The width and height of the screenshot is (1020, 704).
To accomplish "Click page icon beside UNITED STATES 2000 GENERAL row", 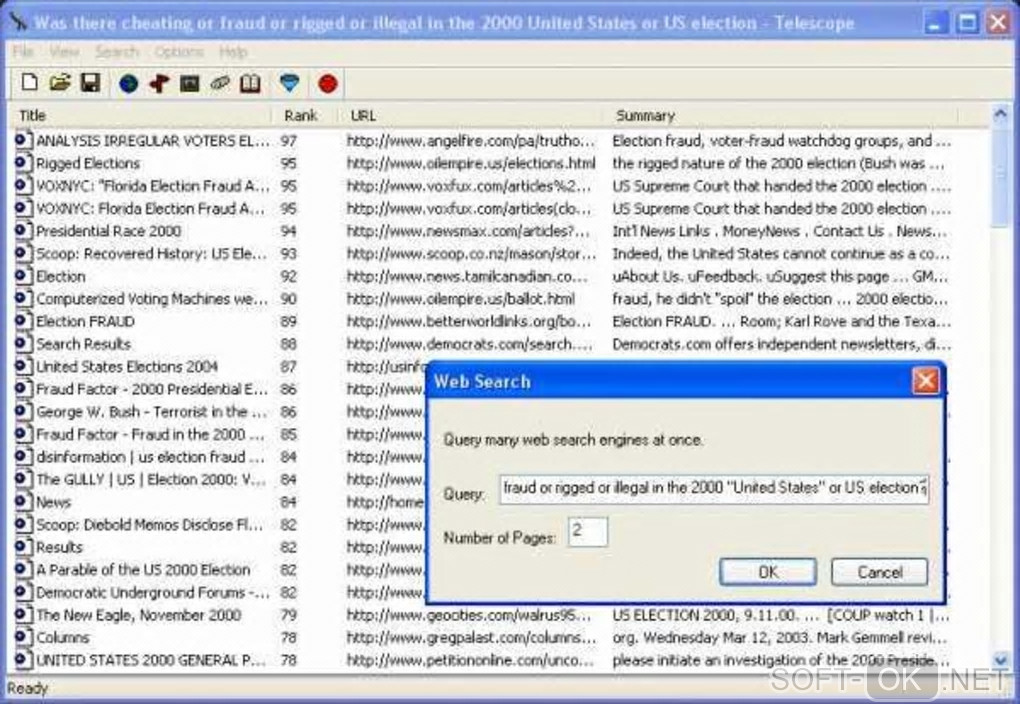I will point(23,660).
